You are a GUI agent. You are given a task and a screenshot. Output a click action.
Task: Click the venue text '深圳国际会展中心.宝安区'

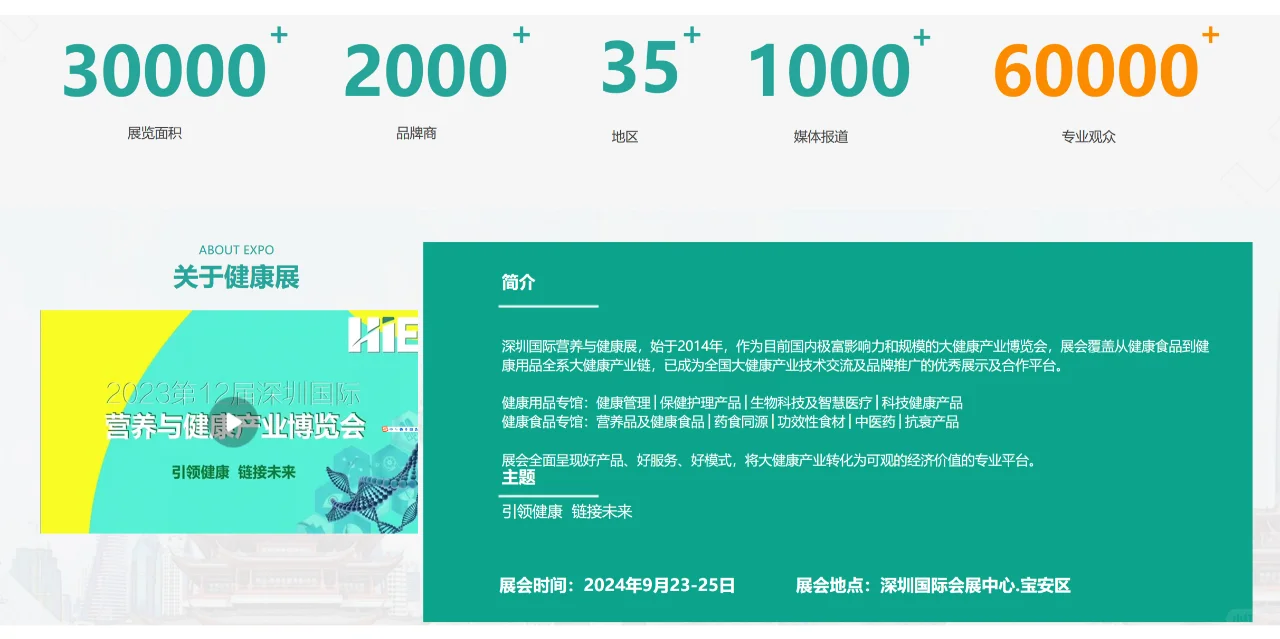[977, 585]
